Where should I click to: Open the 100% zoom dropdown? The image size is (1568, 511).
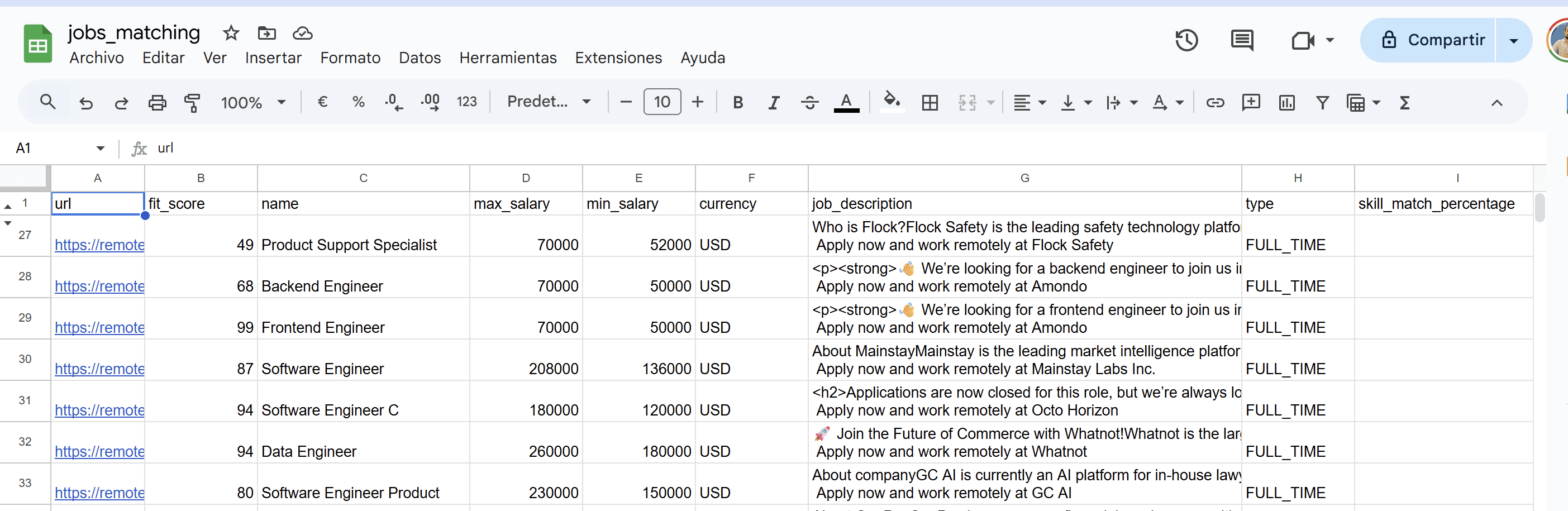(x=252, y=102)
